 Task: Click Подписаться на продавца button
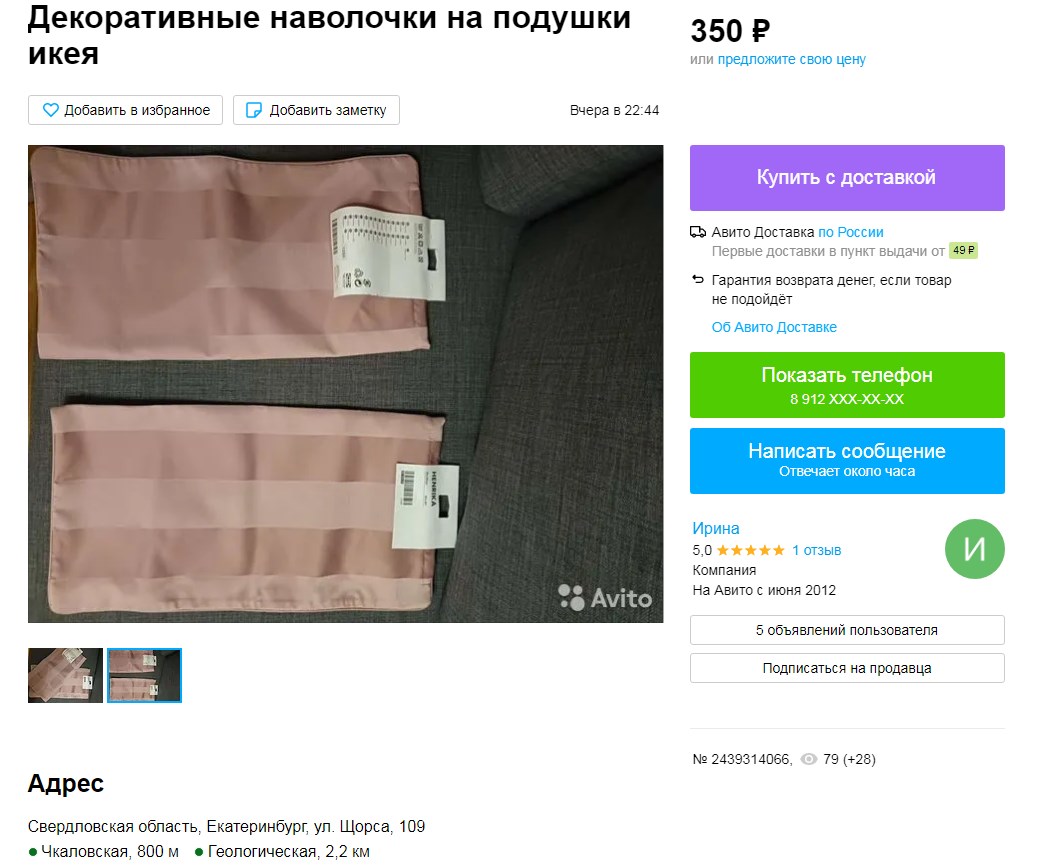[x=847, y=668]
